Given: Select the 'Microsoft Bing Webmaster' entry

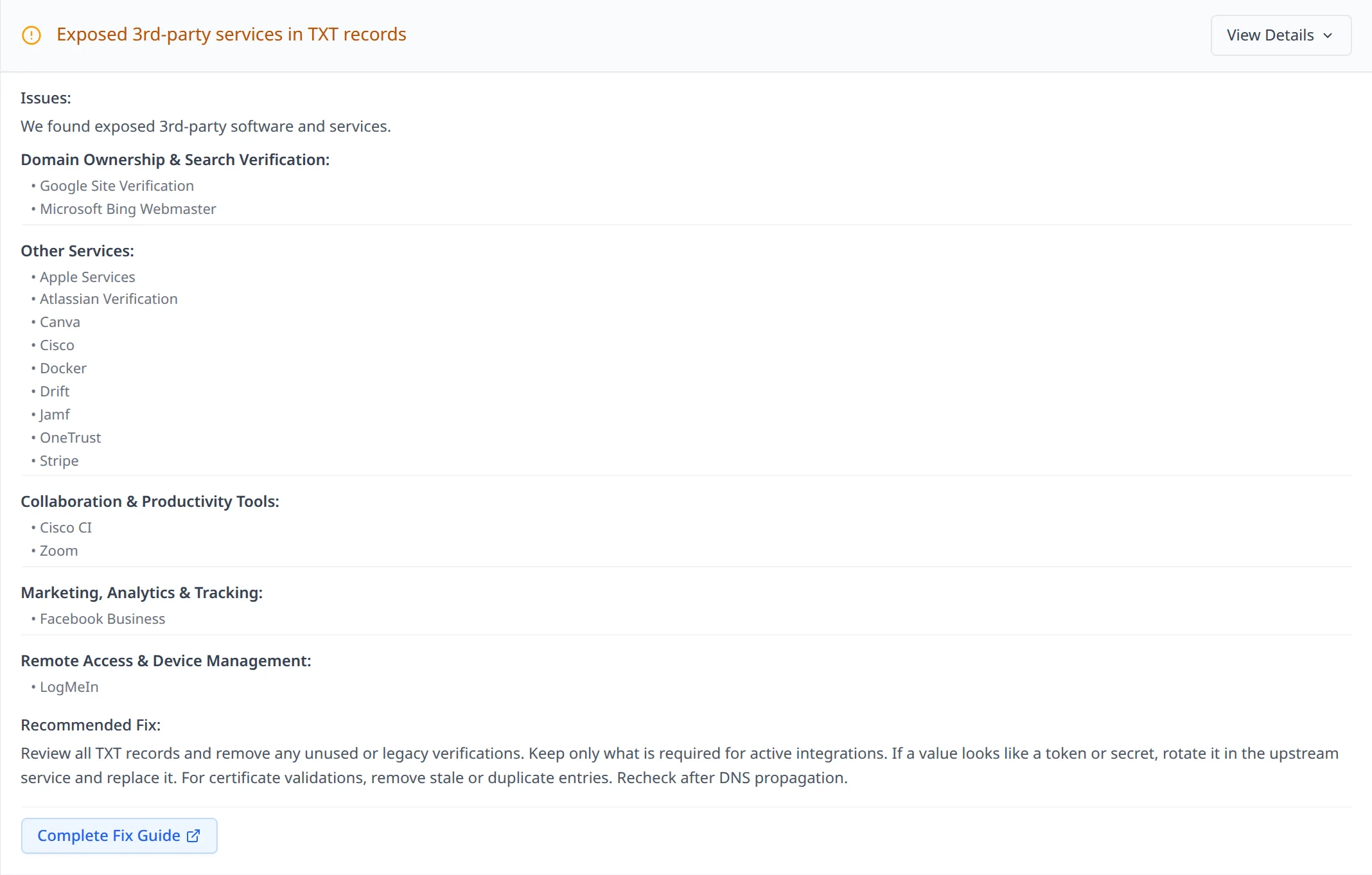Looking at the screenshot, I should [x=128, y=209].
